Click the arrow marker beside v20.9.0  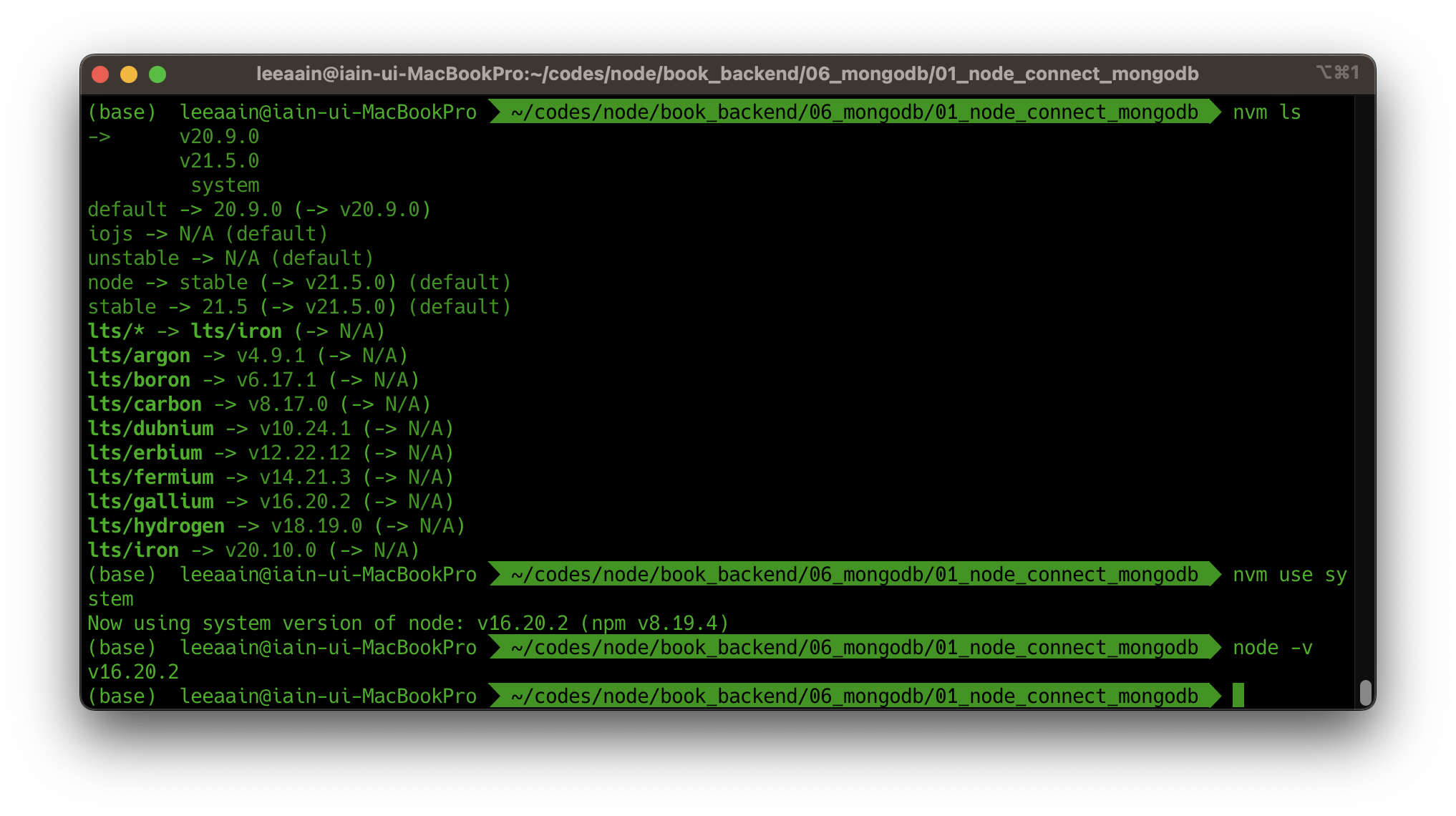click(x=100, y=137)
